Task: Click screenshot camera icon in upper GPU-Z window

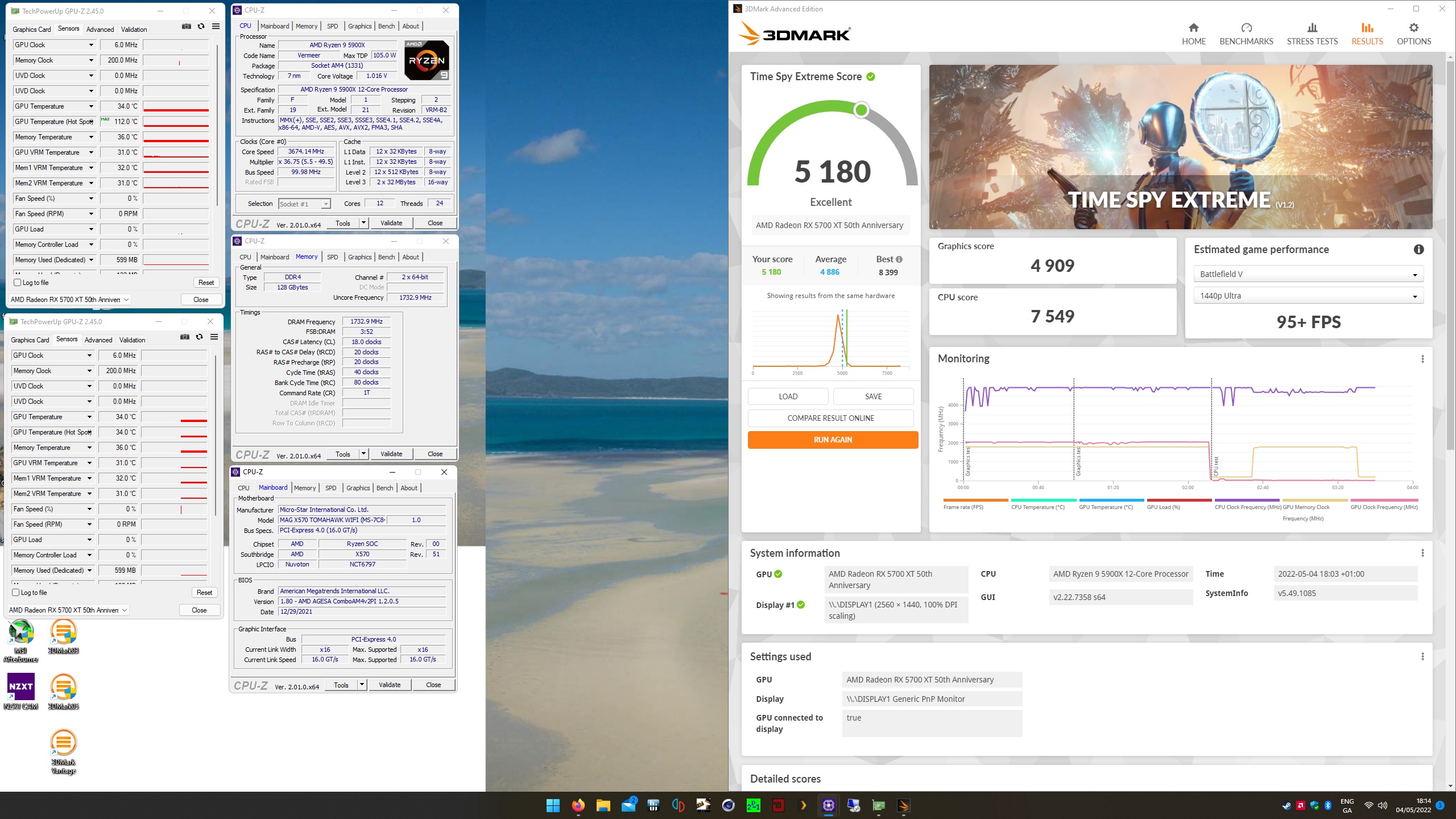Action: [186, 26]
